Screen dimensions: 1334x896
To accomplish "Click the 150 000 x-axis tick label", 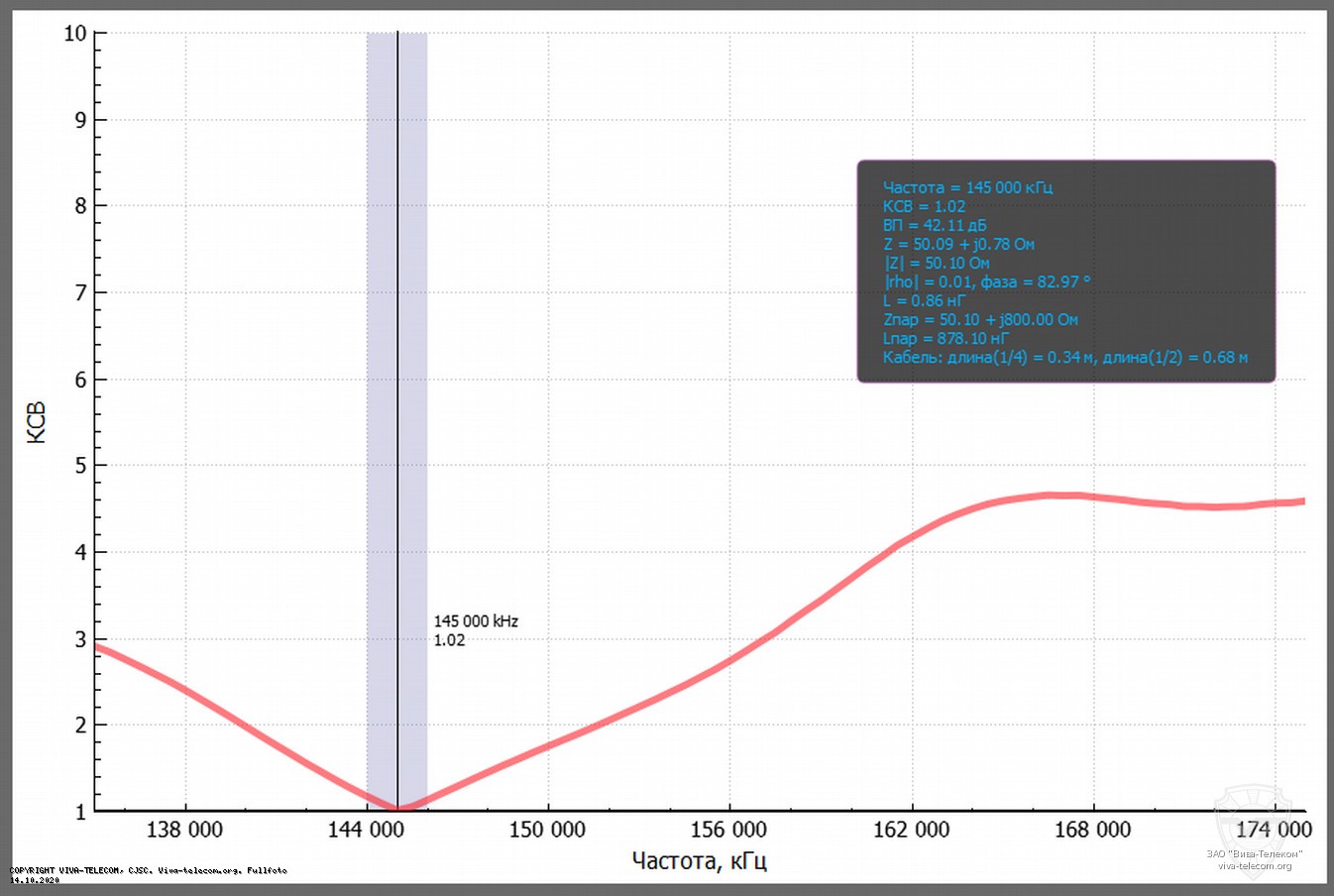I will pos(547,830).
